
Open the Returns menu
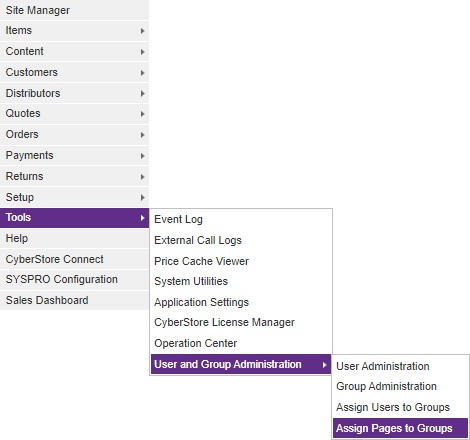pos(74,176)
